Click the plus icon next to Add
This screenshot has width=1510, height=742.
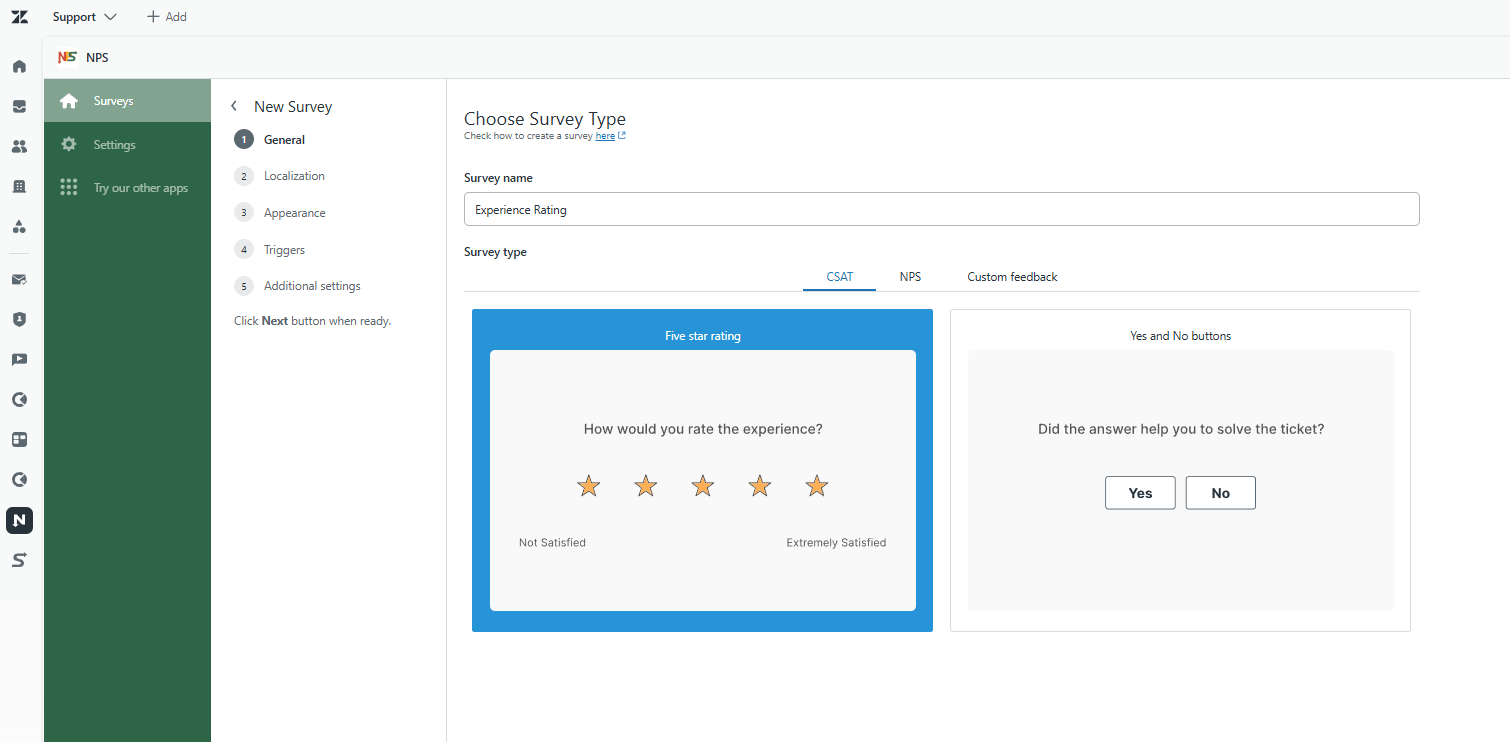153,17
